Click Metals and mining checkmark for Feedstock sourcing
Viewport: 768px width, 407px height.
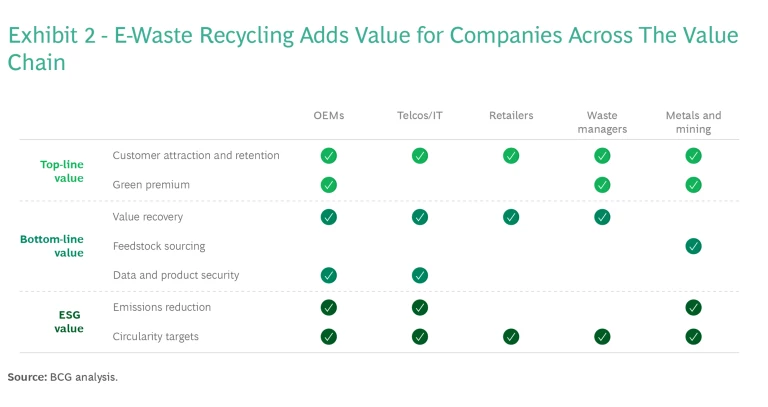click(x=693, y=246)
